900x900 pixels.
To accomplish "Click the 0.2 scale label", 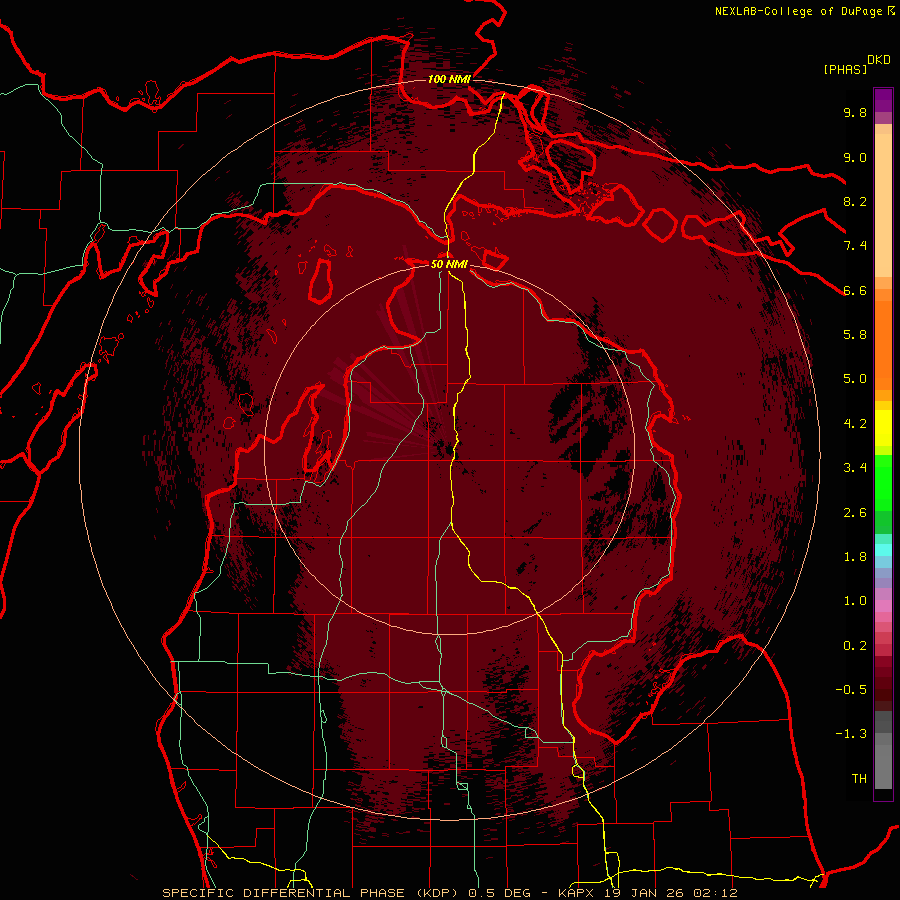I will point(855,646).
